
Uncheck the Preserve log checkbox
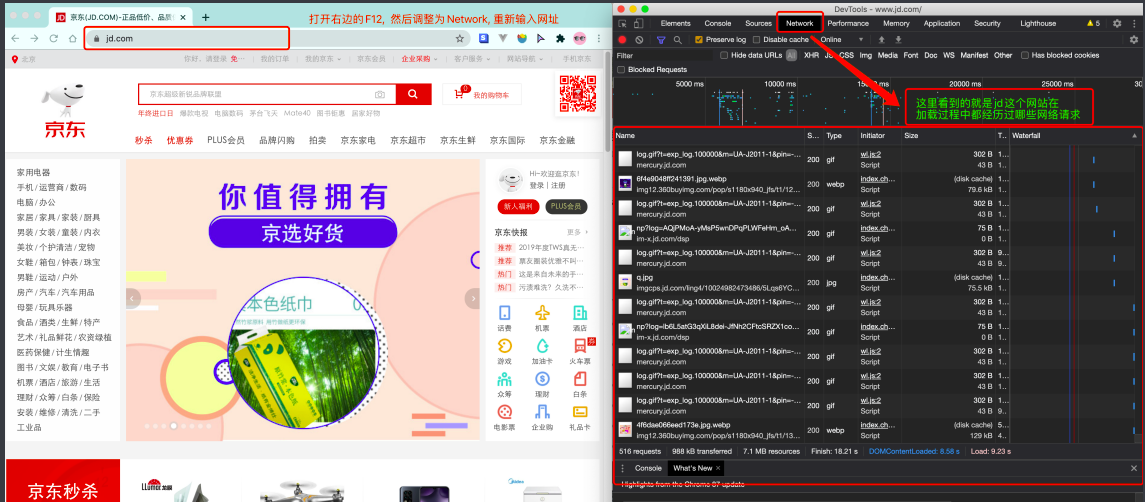(x=699, y=39)
